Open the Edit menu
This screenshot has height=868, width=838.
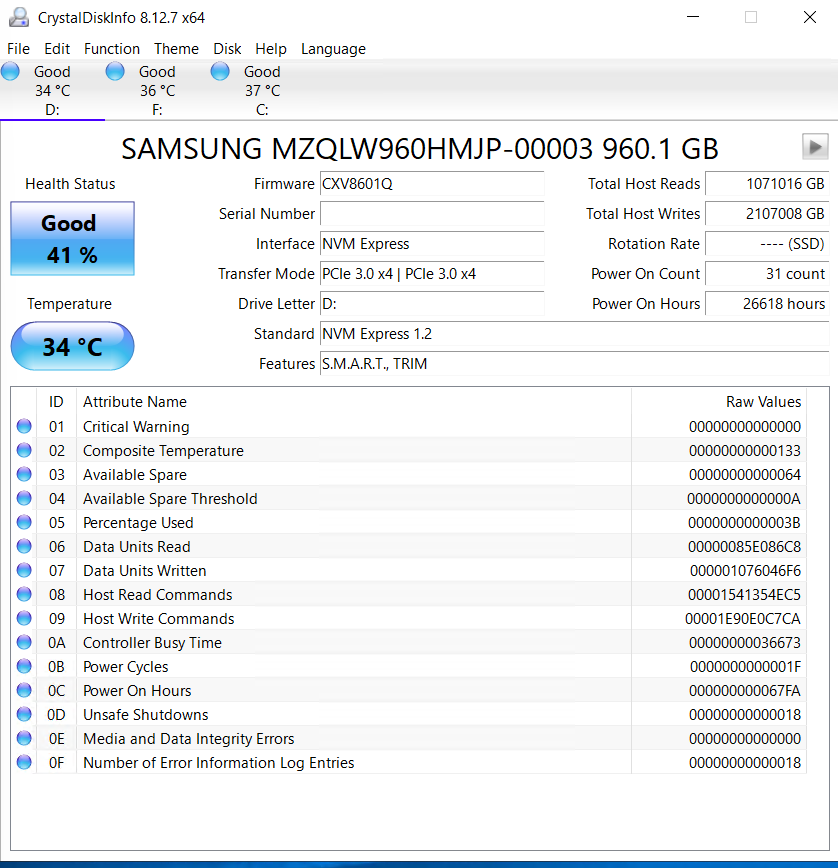click(x=57, y=49)
